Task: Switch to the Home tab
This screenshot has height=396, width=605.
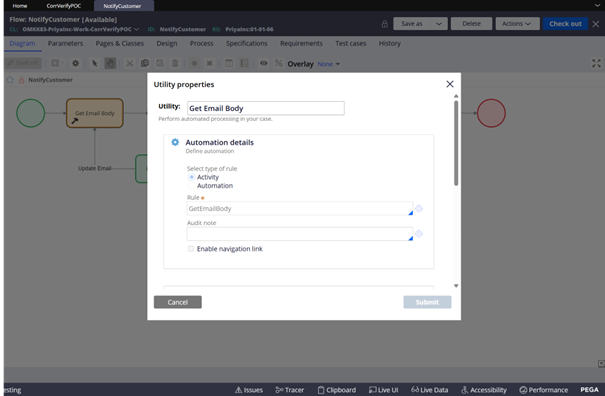Action: click(x=20, y=6)
